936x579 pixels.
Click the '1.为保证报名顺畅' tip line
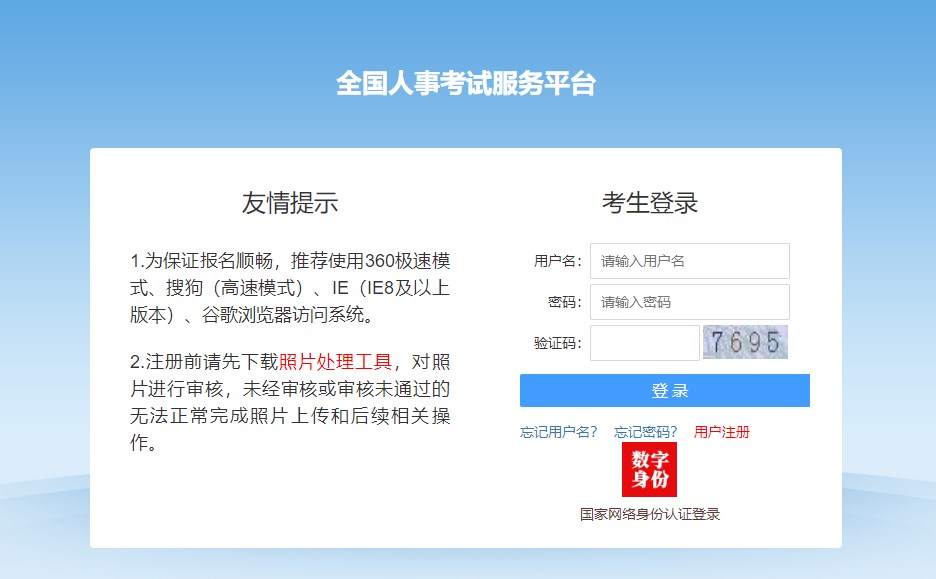(x=290, y=262)
